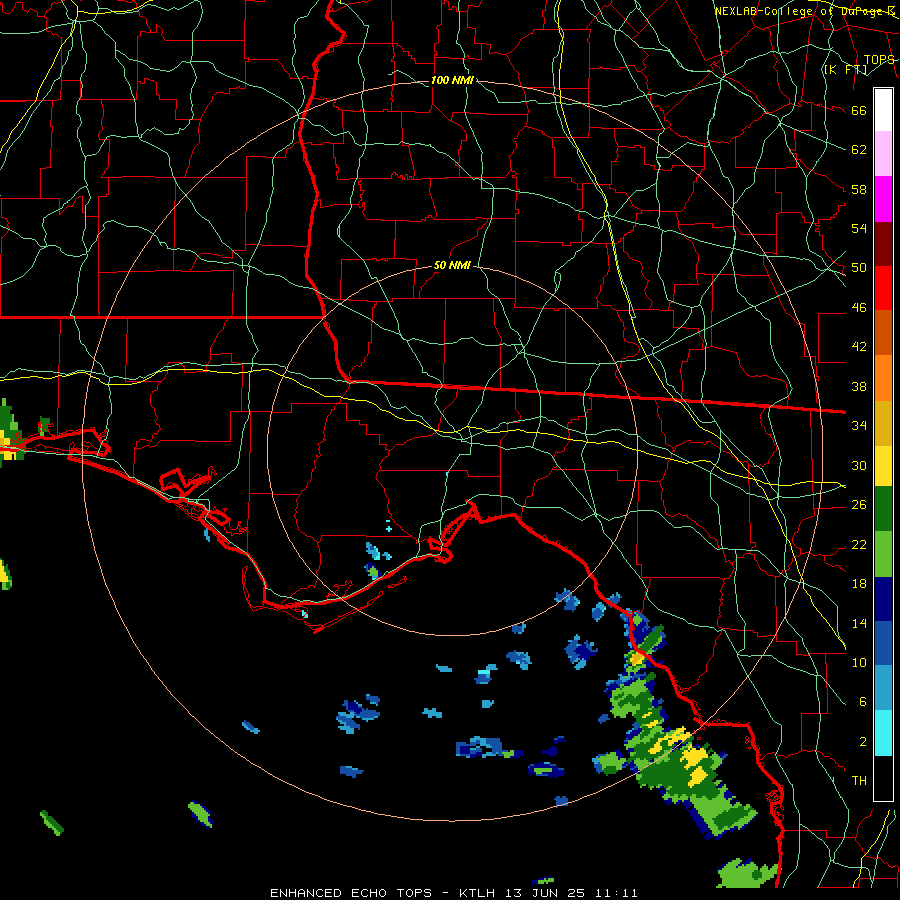Select the dark red legend color band
Screen dimensions: 900x900
[883, 243]
